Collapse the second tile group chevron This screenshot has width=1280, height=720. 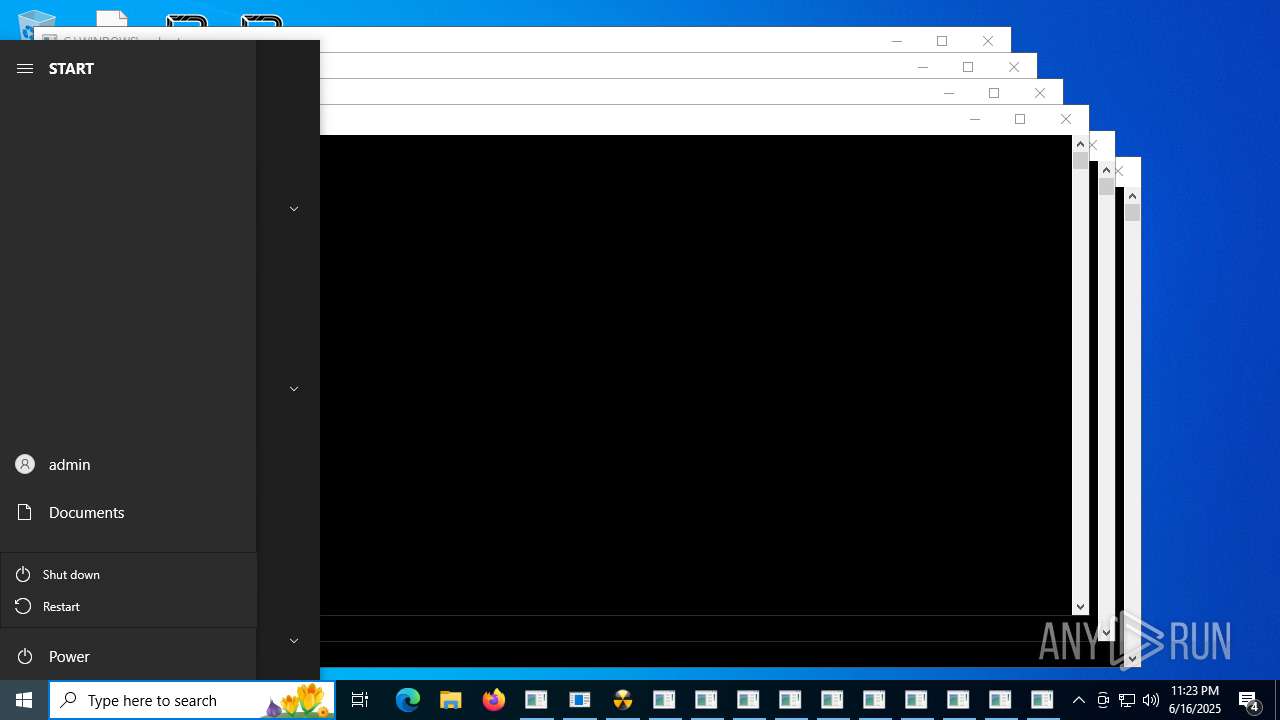click(294, 389)
